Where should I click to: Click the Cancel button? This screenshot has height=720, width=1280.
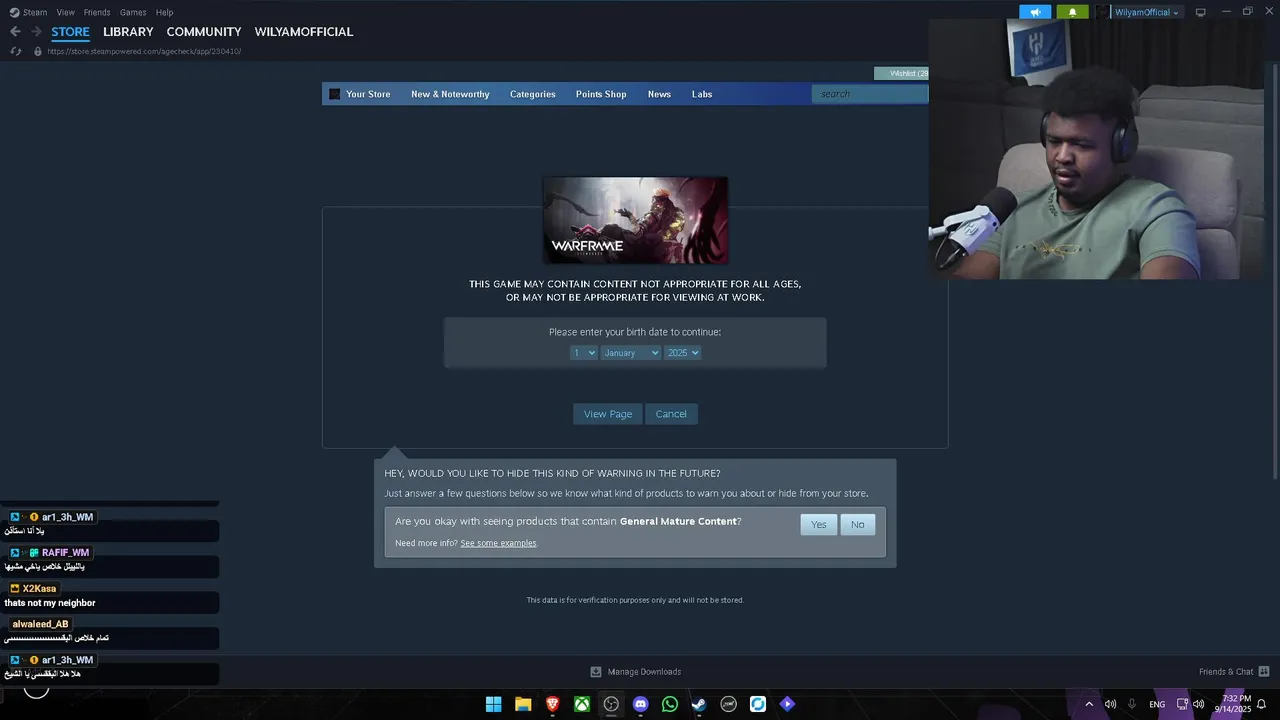[671, 414]
